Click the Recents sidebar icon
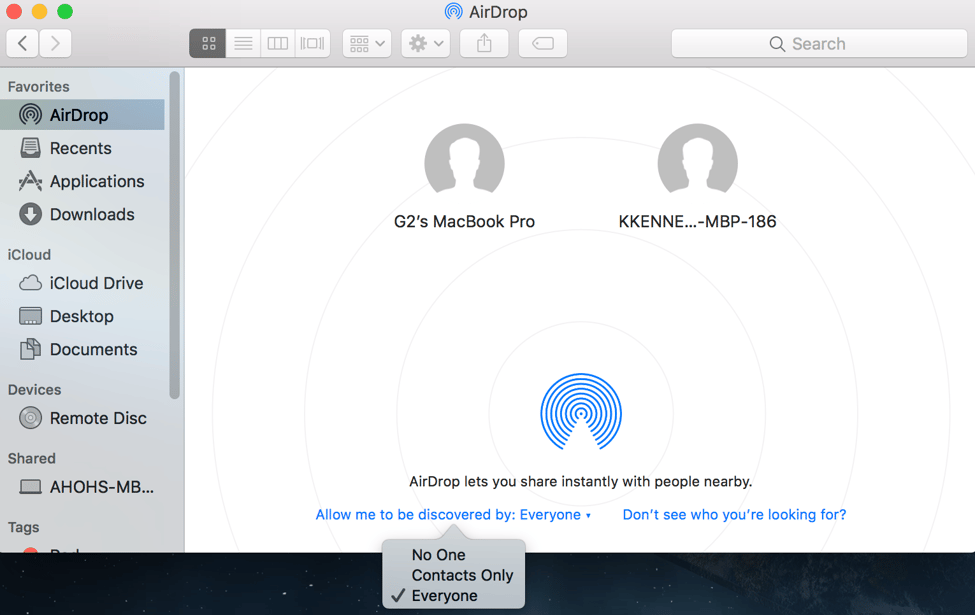Image resolution: width=975 pixels, height=615 pixels. coord(30,148)
